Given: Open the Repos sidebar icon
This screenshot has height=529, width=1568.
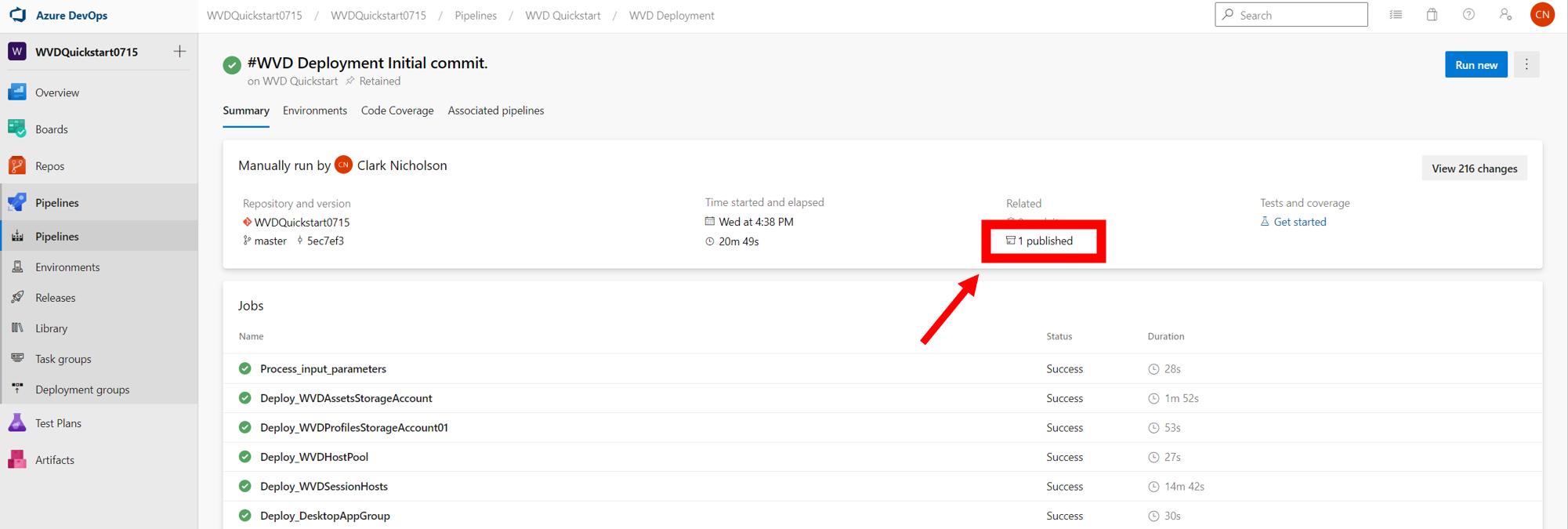Looking at the screenshot, I should [x=17, y=166].
